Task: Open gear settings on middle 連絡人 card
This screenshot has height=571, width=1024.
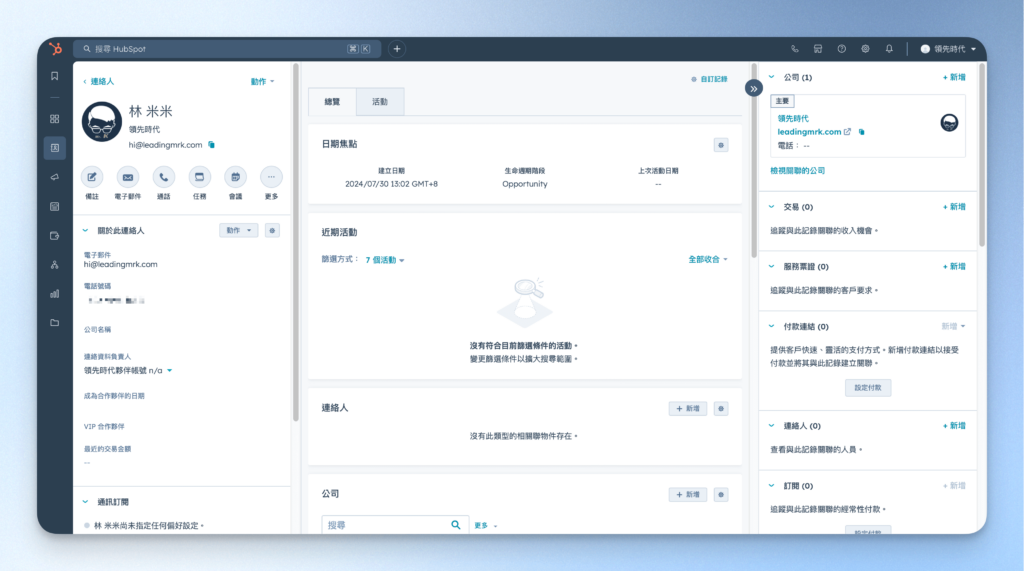Action: tap(721, 409)
